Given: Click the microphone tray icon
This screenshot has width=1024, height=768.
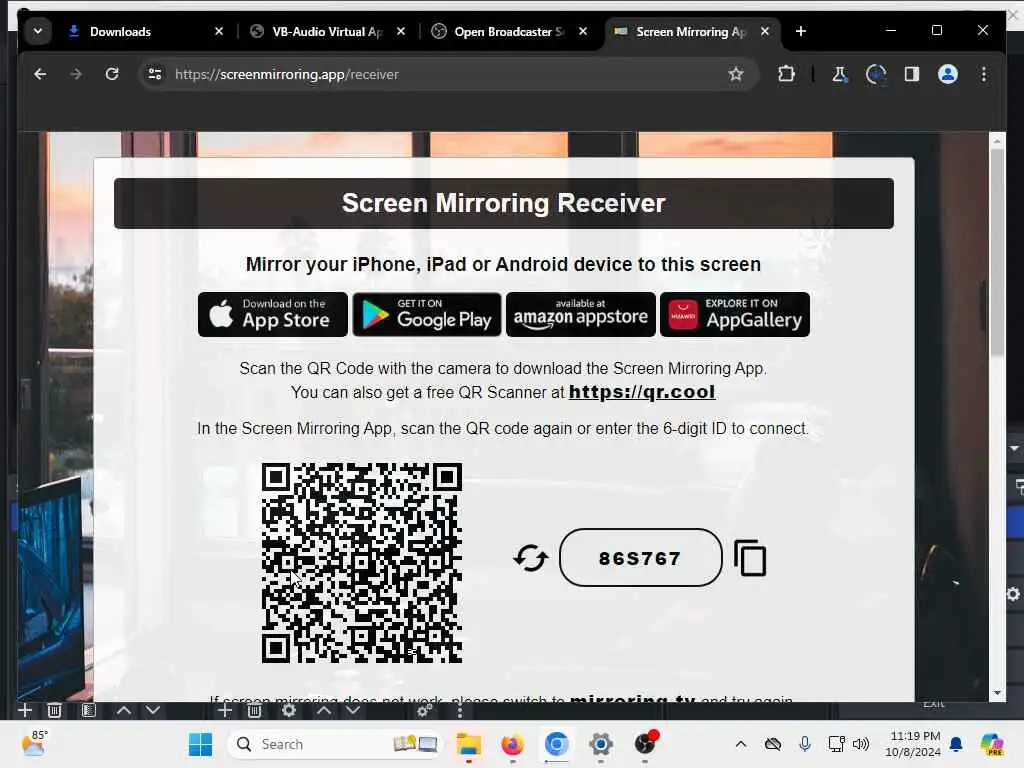Looking at the screenshot, I should 805,744.
